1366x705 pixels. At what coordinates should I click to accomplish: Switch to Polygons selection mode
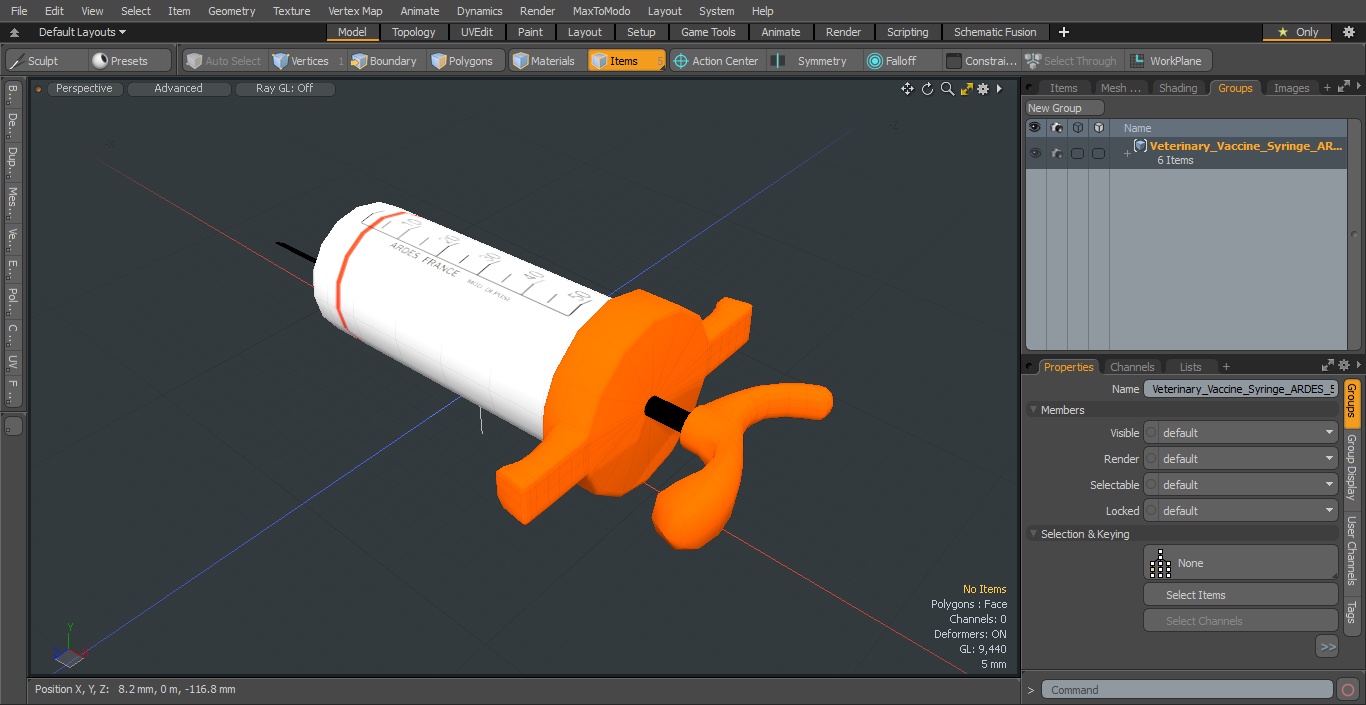(x=464, y=61)
